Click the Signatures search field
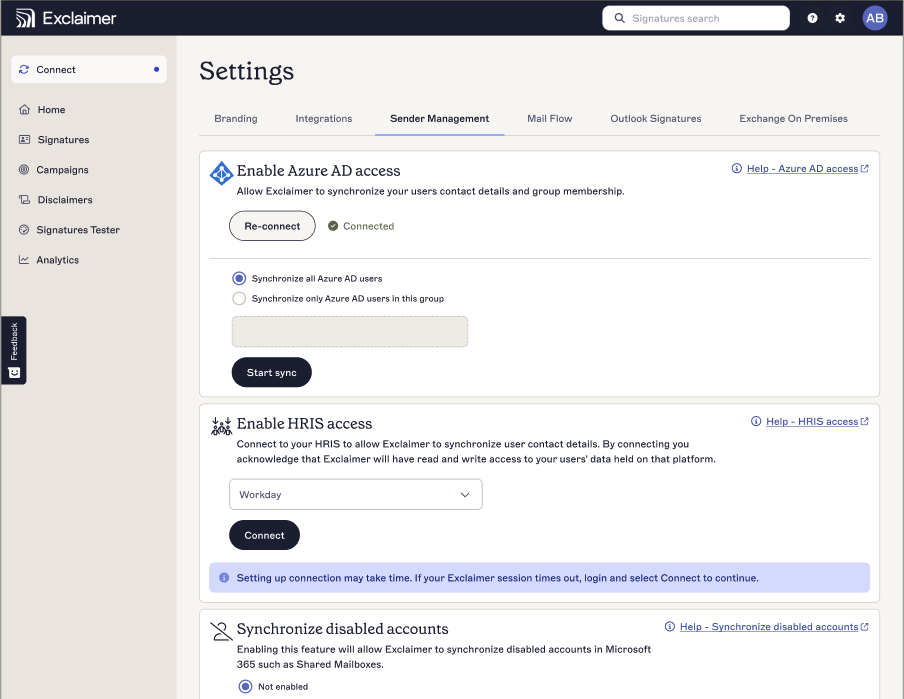 (695, 18)
